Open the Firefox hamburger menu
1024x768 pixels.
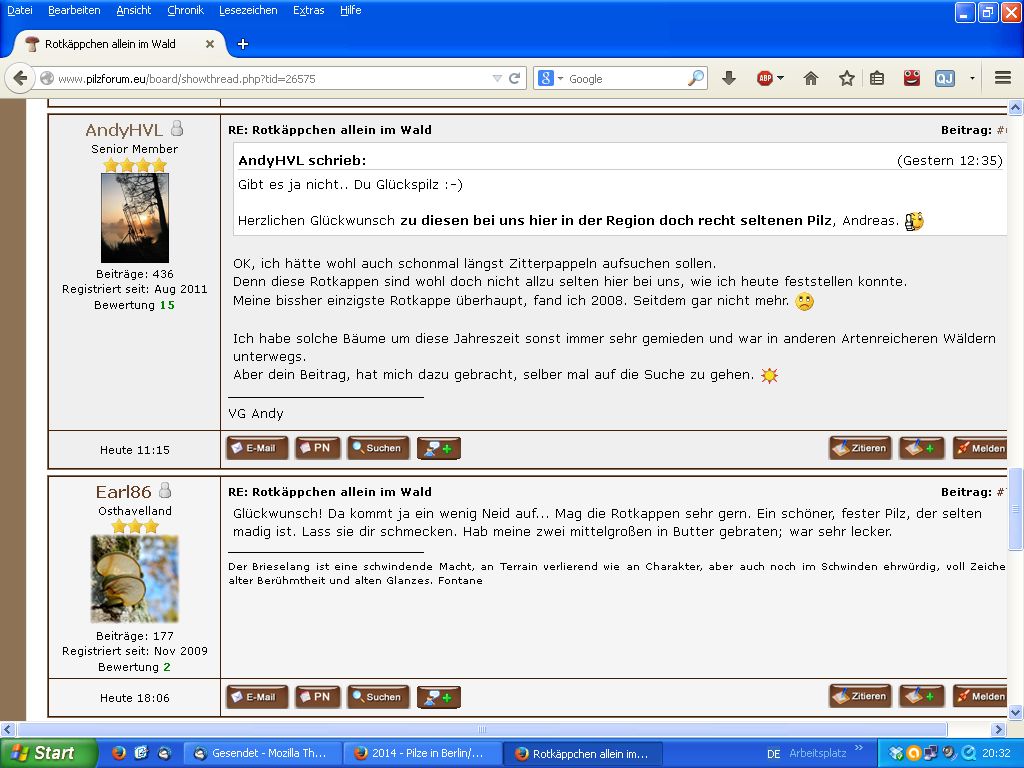tap(1003, 78)
